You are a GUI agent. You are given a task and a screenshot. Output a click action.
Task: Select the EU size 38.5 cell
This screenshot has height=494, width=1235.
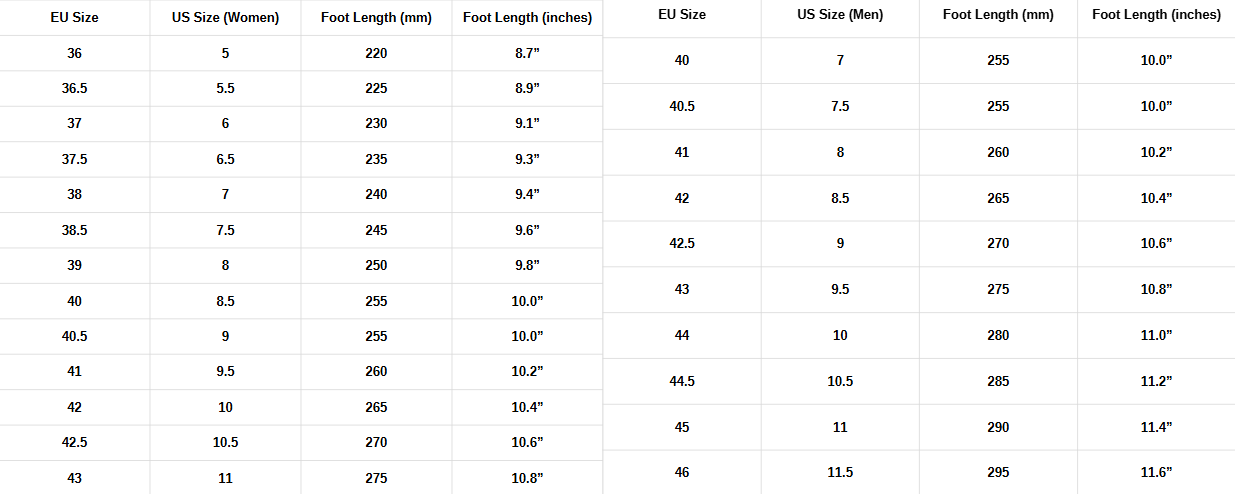[x=75, y=230]
